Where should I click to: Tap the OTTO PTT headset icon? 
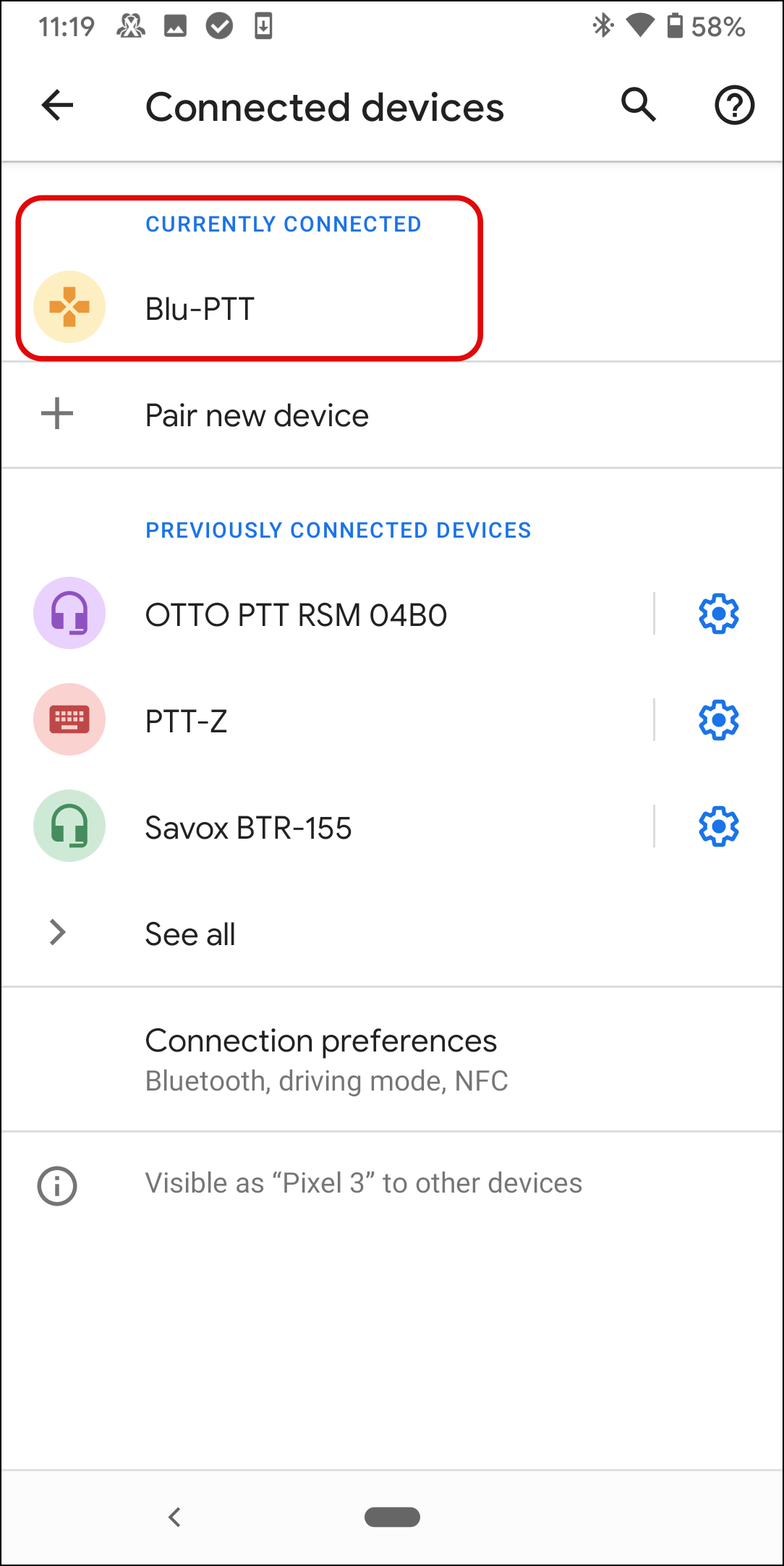69,614
